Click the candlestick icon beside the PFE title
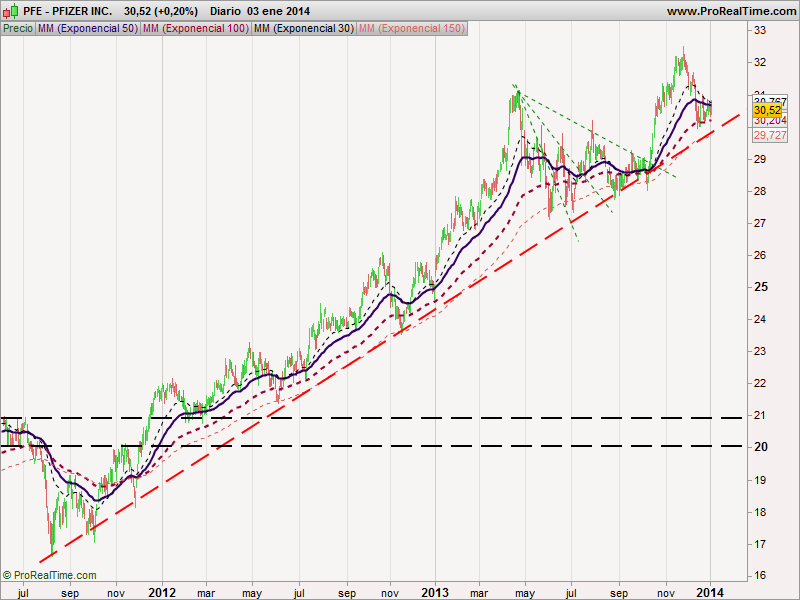The height and width of the screenshot is (600, 800). click(x=11, y=10)
